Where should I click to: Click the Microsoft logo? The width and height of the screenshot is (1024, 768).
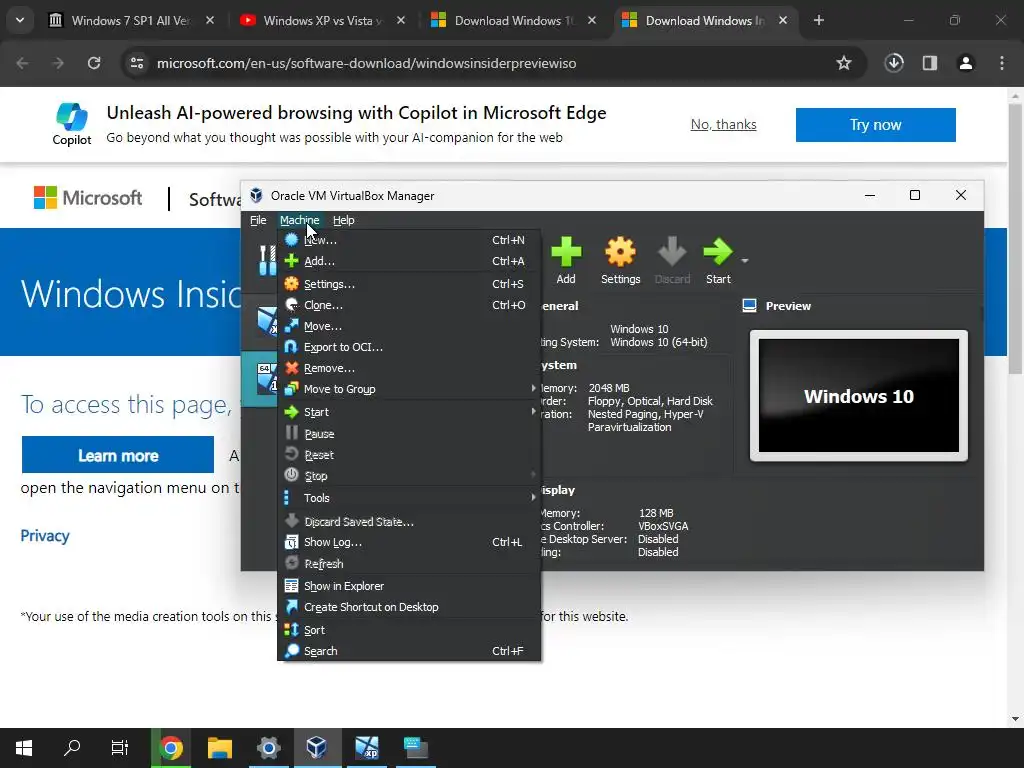pyautogui.click(x=88, y=198)
